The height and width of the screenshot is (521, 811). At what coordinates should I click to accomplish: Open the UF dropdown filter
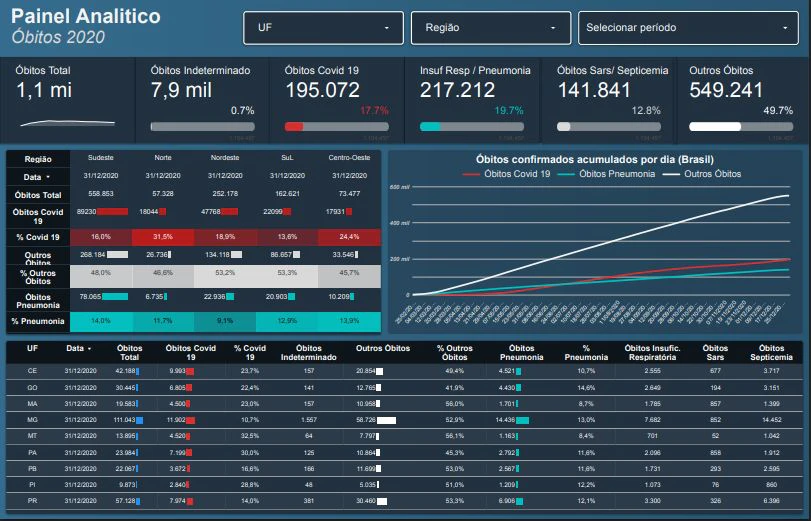[x=323, y=28]
